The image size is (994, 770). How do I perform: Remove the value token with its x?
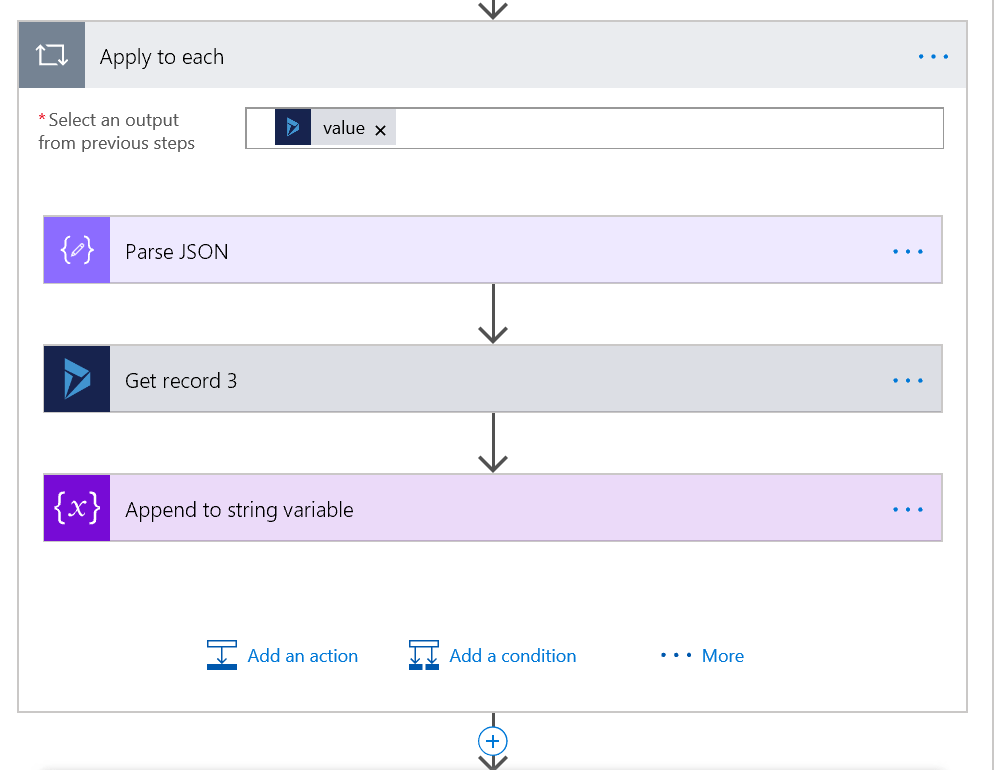click(x=380, y=130)
